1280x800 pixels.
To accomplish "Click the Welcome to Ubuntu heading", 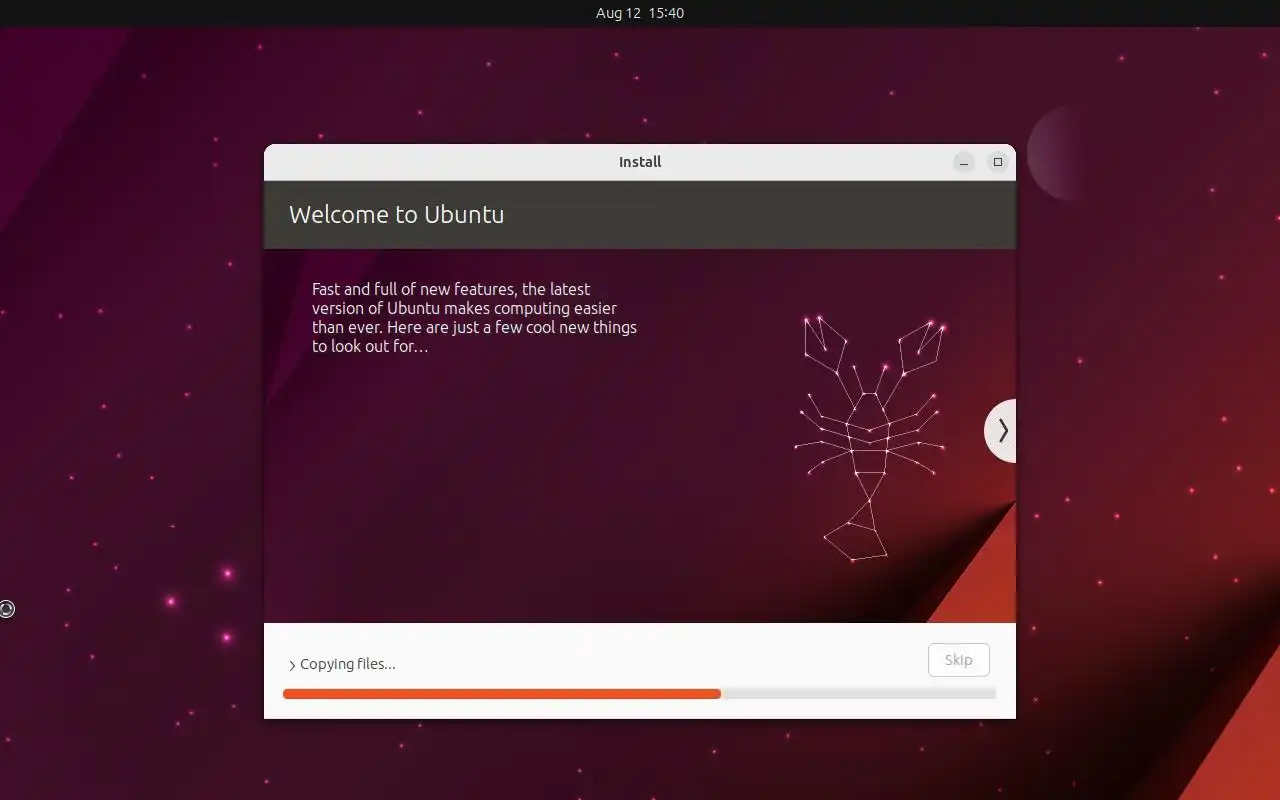I will pos(396,214).
